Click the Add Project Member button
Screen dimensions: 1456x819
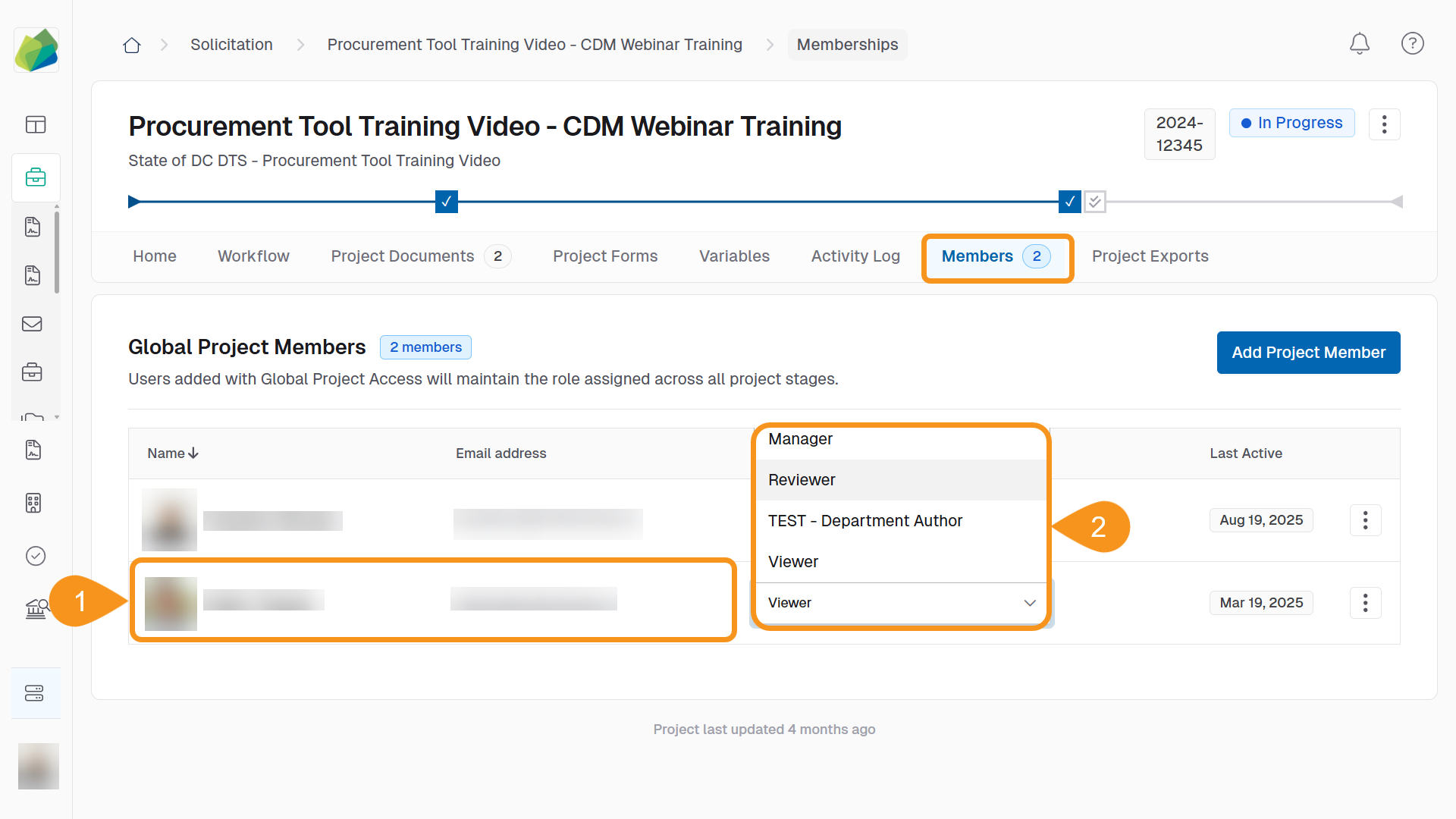[1308, 353]
